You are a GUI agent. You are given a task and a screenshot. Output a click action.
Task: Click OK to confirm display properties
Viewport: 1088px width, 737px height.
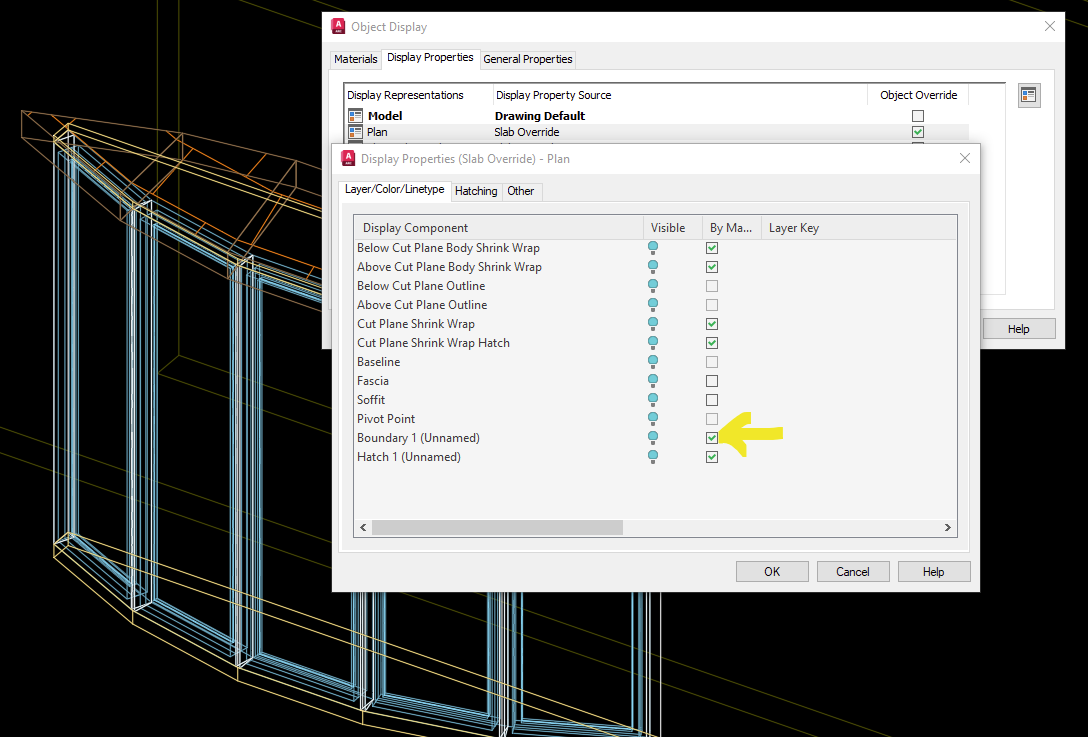(771, 571)
